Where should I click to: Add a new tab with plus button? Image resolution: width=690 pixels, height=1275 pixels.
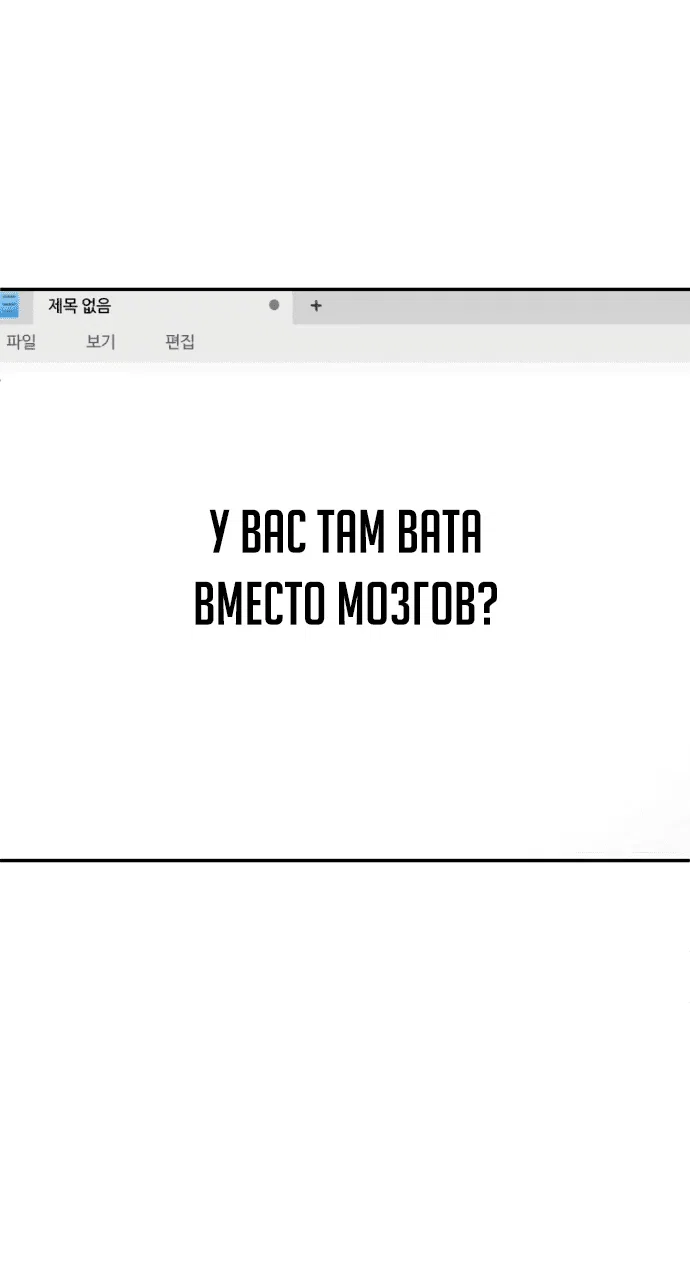[x=316, y=306]
